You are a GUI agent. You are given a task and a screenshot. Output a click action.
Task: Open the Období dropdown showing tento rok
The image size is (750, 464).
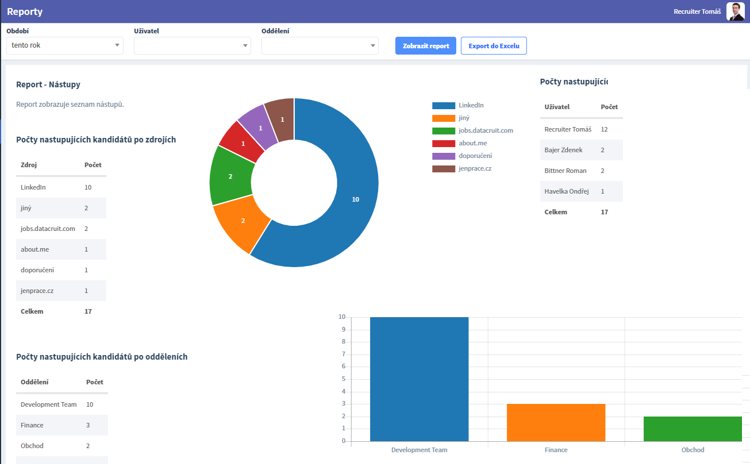[x=65, y=45]
